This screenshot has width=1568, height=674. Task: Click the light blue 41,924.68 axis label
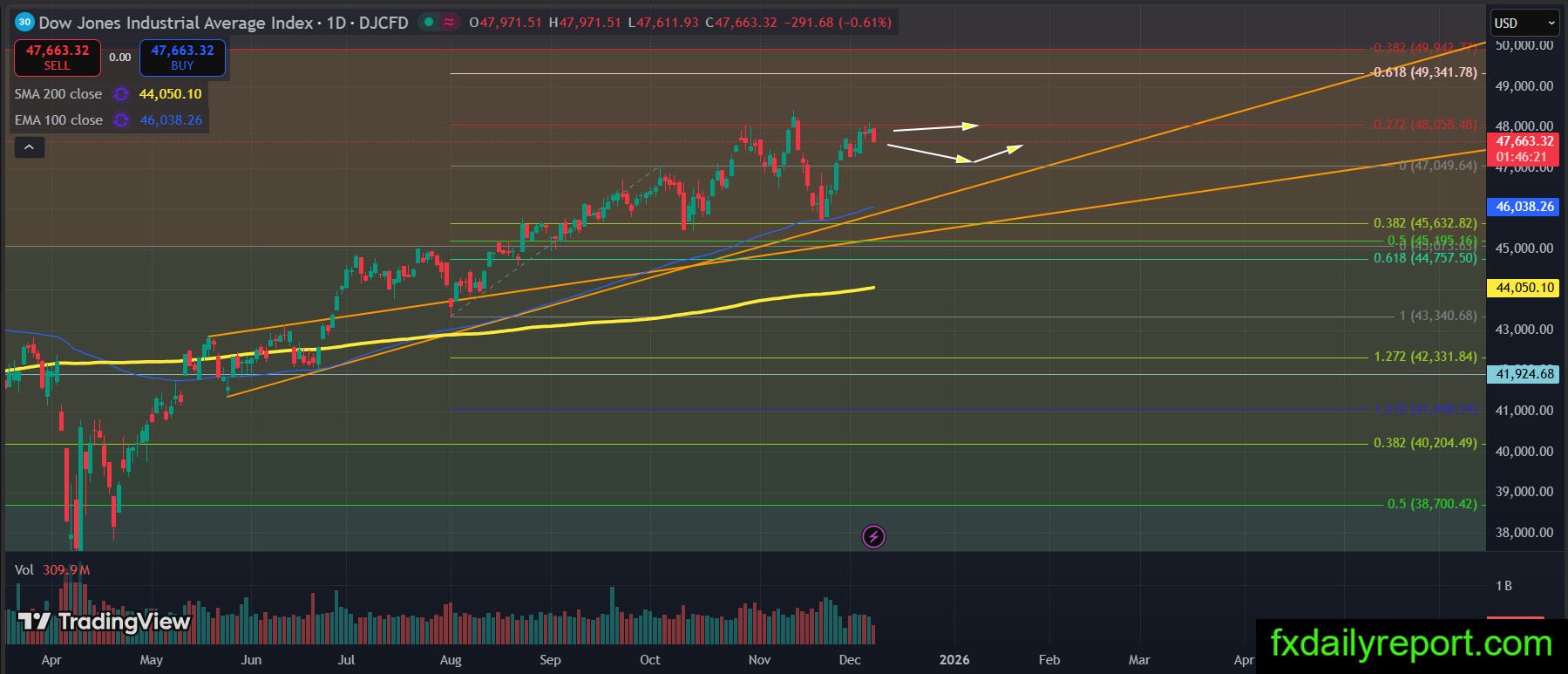1524,374
